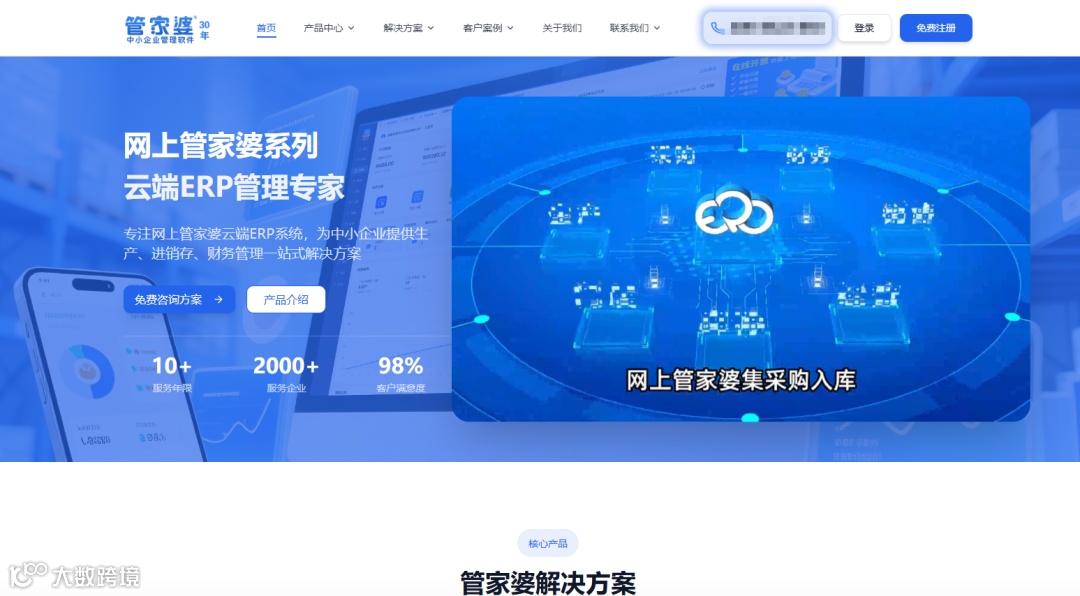Click the arrow icon on 免费咨询方案 button

[x=218, y=300]
